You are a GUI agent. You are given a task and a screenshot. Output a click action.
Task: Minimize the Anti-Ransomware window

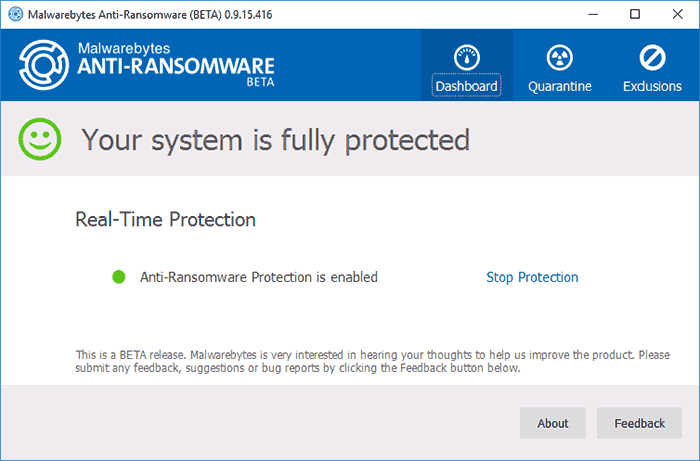(587, 14)
